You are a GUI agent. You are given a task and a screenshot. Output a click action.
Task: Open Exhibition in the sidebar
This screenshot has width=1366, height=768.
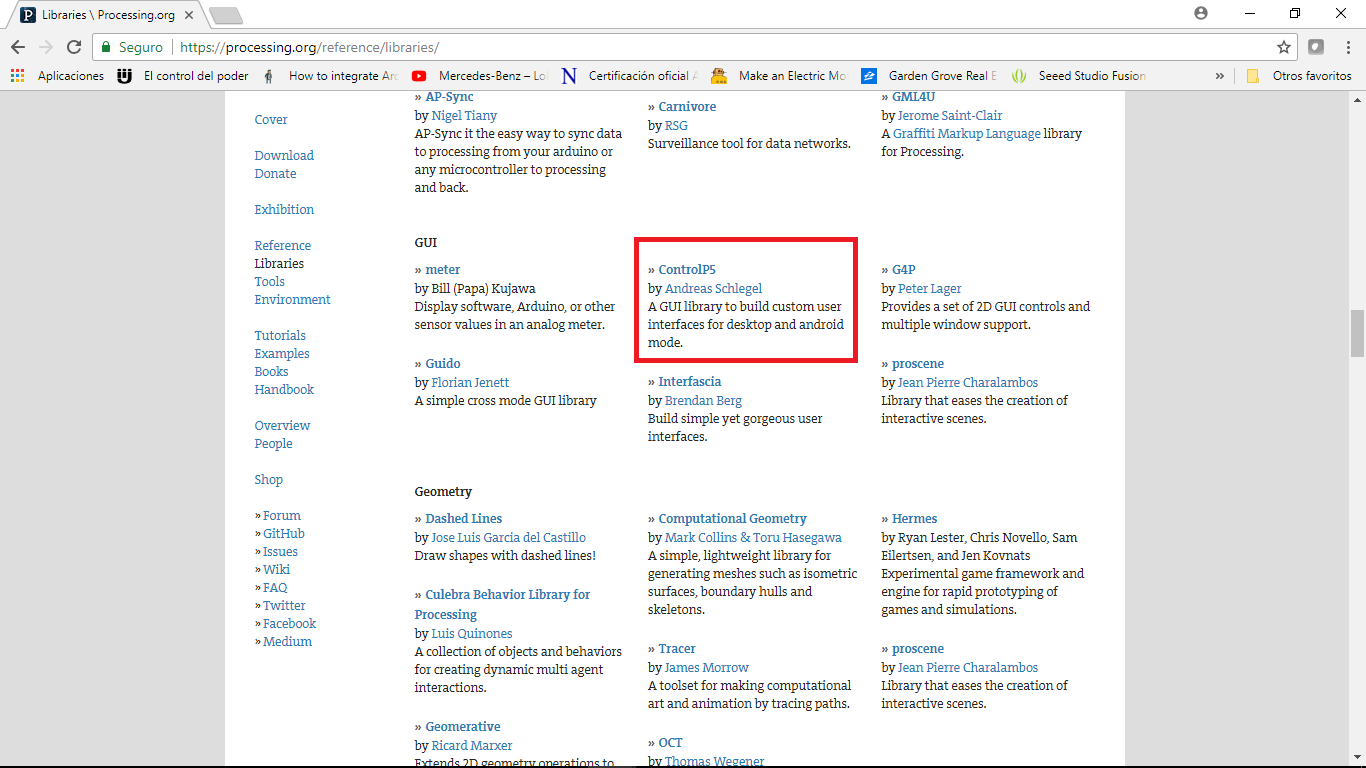pos(284,210)
